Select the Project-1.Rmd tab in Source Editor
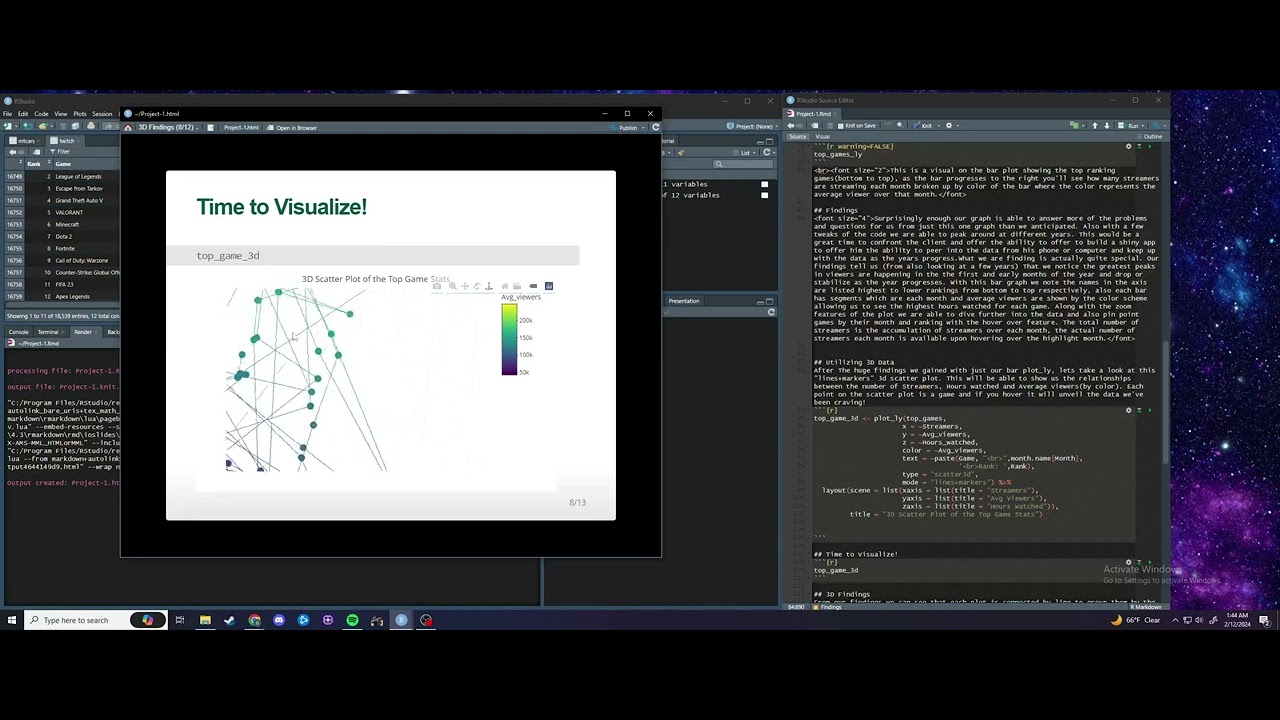This screenshot has height=720, width=1280. point(813,114)
